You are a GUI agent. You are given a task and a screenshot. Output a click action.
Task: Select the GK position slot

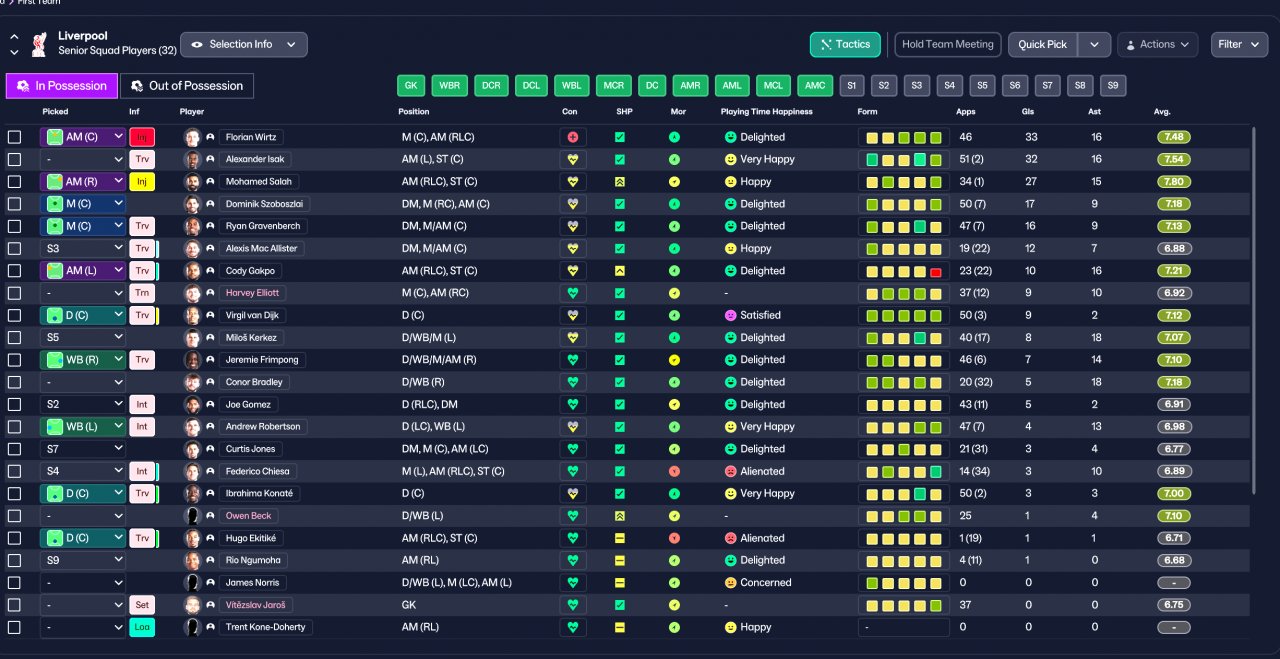click(411, 86)
